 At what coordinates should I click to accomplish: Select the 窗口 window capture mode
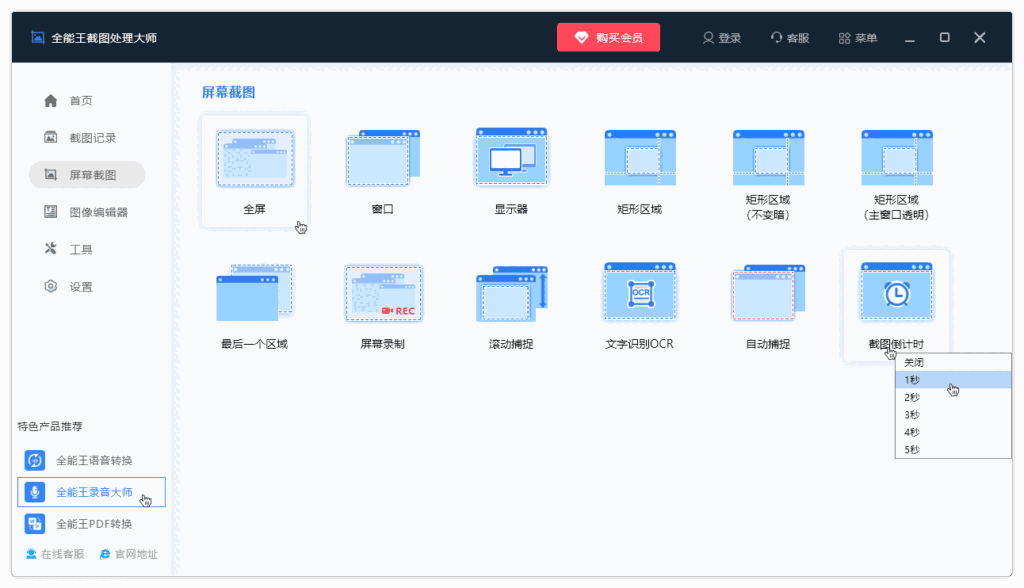[382, 160]
